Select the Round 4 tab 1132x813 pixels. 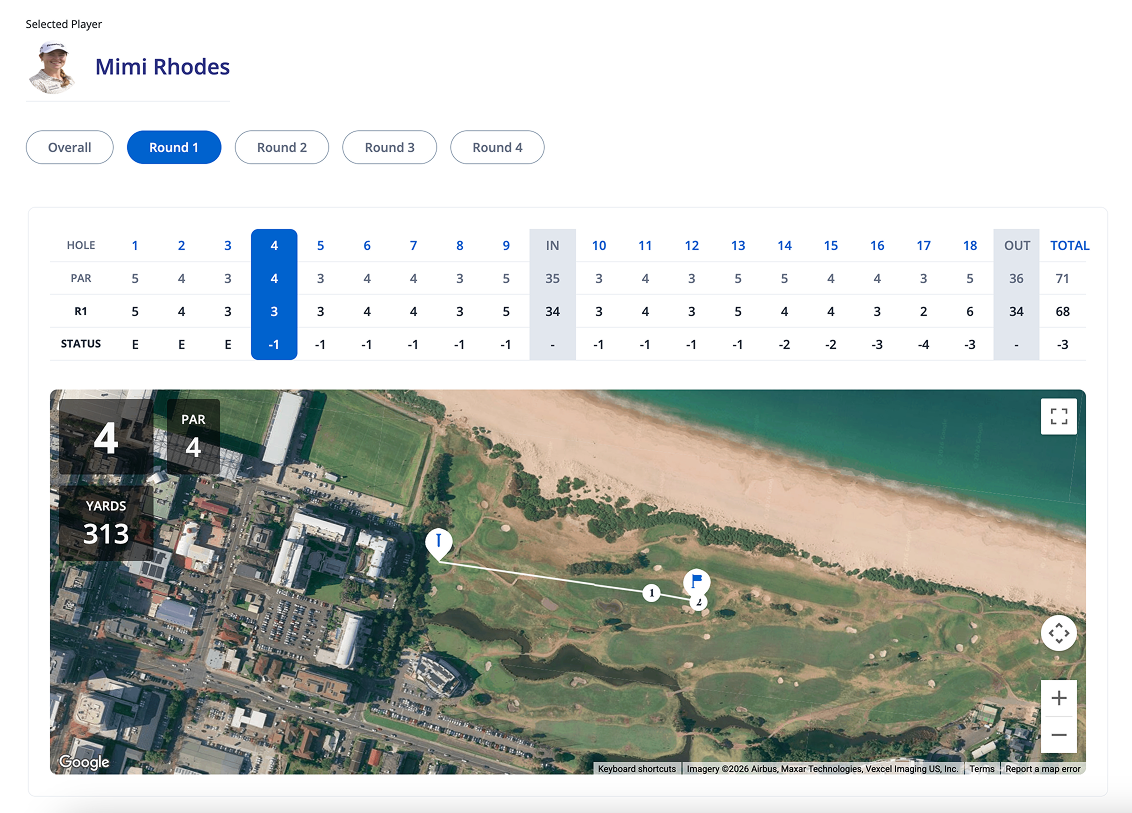(497, 147)
